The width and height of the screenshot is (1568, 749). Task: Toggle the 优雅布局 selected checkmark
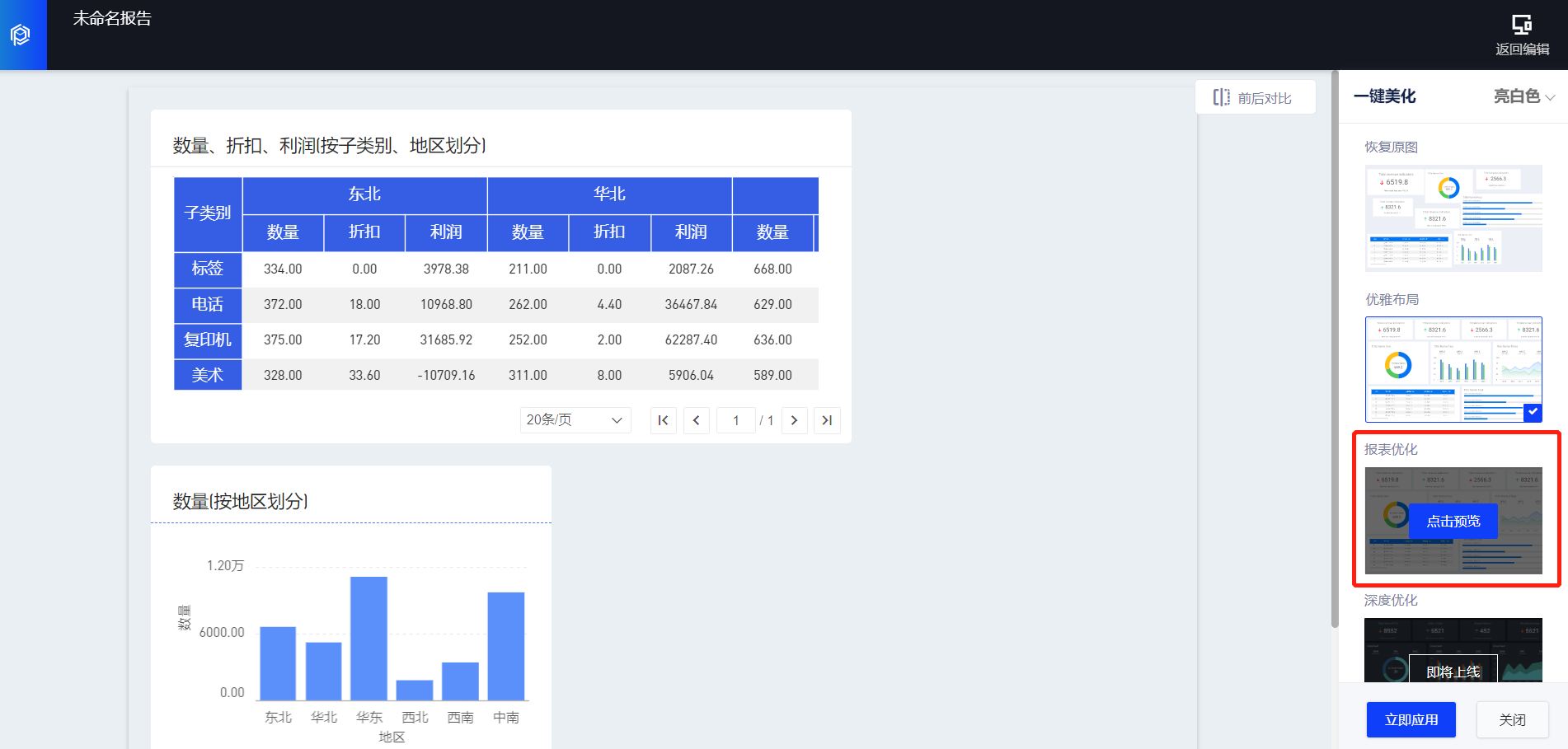tap(1532, 412)
